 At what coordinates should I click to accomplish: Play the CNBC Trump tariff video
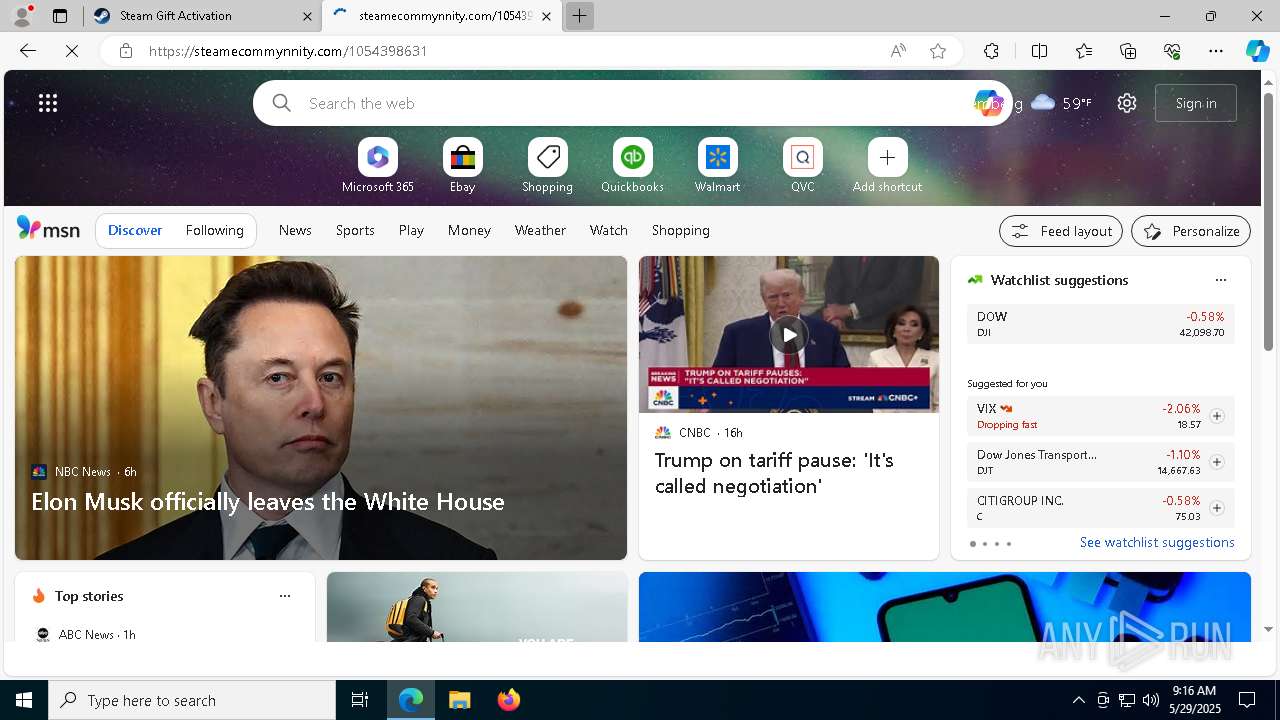pyautogui.click(x=789, y=334)
